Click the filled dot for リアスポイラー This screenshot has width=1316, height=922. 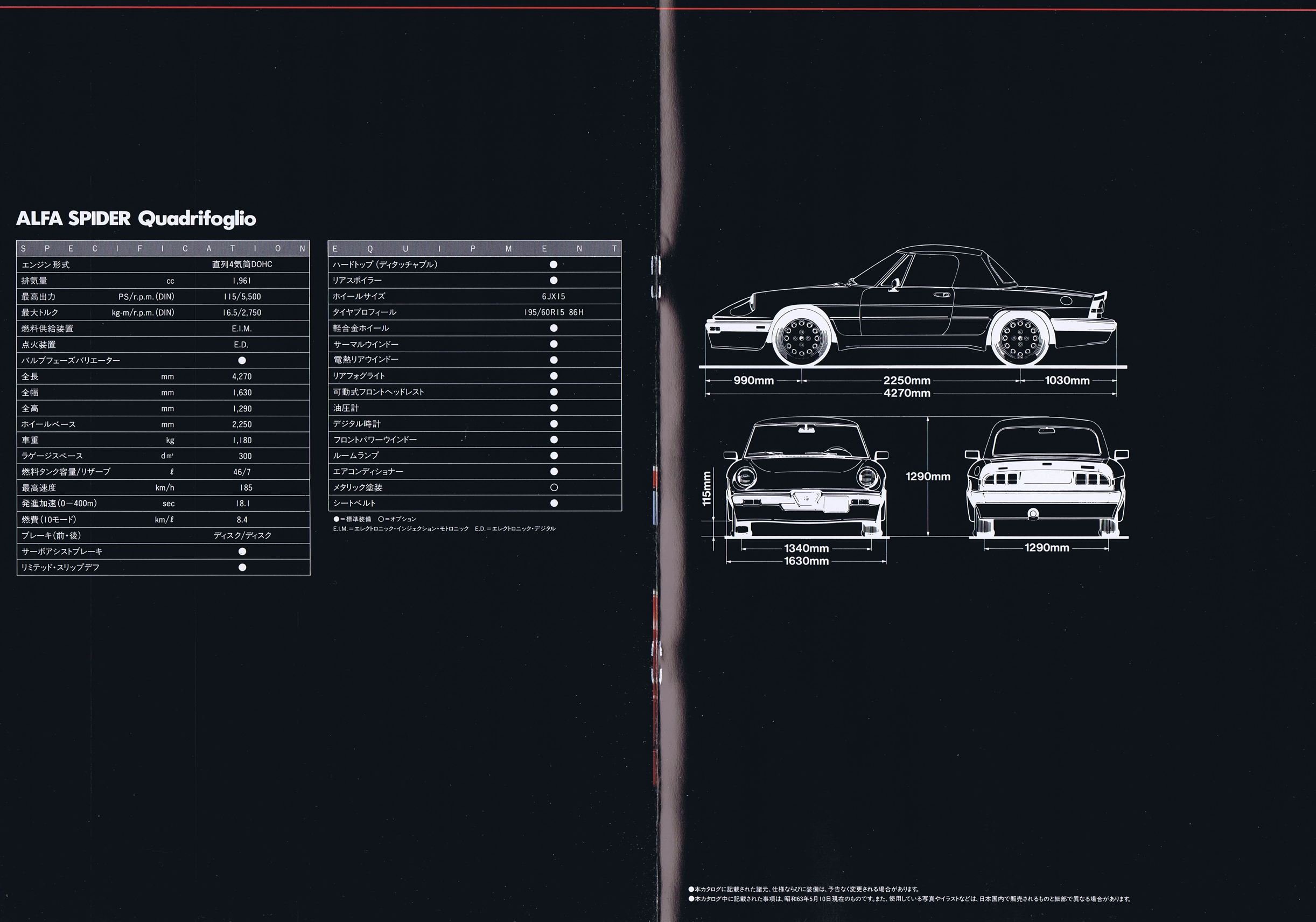tap(554, 281)
